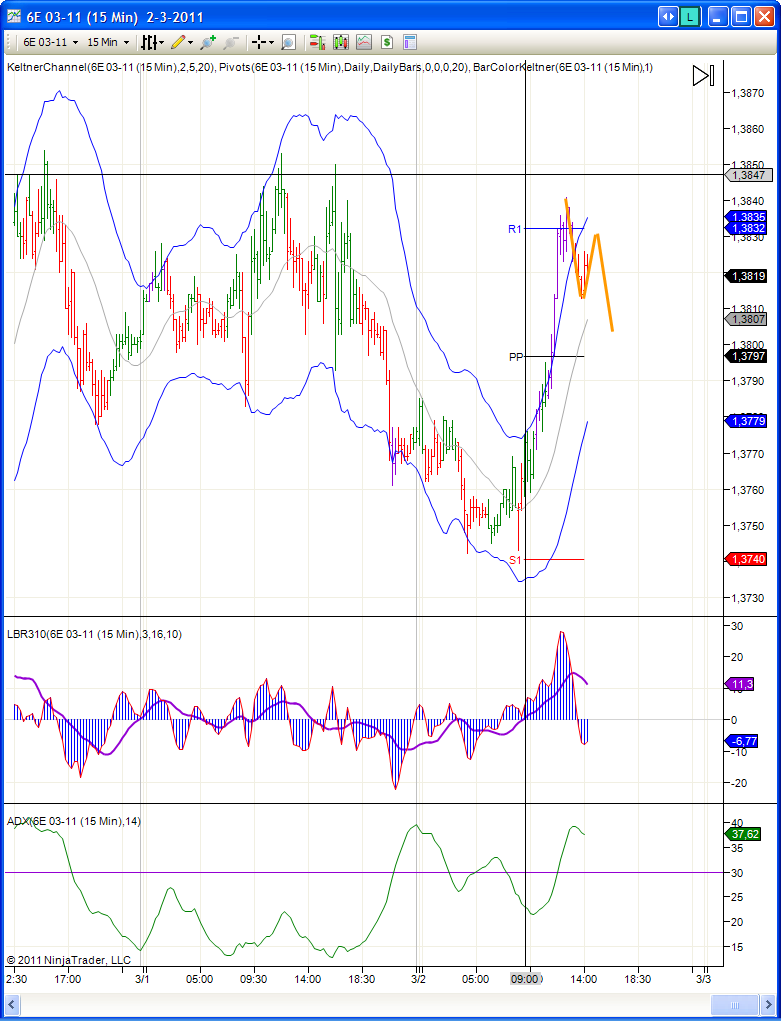This screenshot has width=781, height=1021.
Task: Click the 09:00 highlighted time axis label
Action: (526, 979)
